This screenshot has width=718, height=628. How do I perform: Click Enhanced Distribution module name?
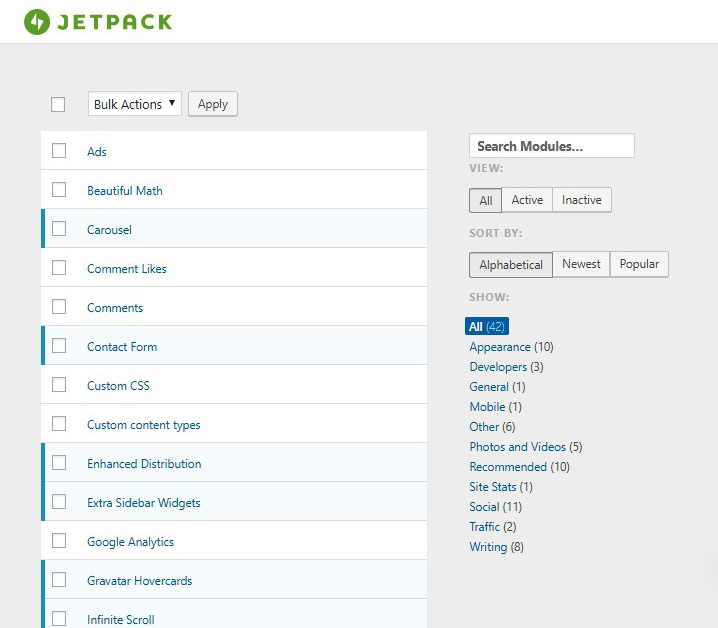(x=144, y=464)
